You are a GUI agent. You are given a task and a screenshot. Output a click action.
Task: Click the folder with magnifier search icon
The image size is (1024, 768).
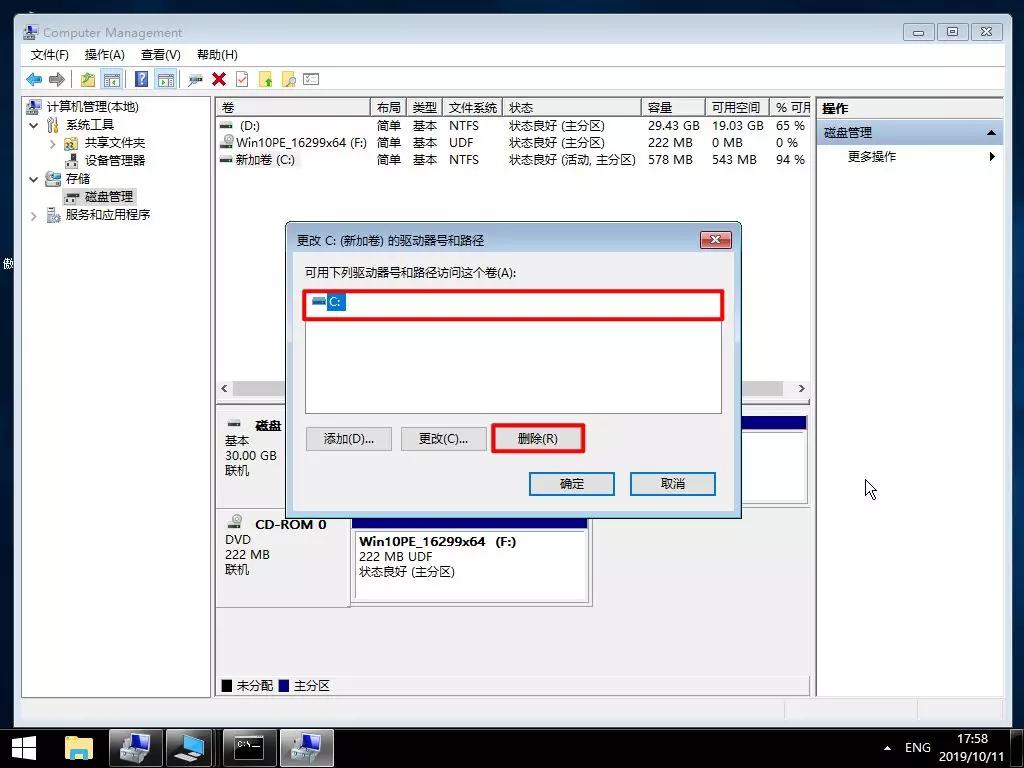point(288,80)
